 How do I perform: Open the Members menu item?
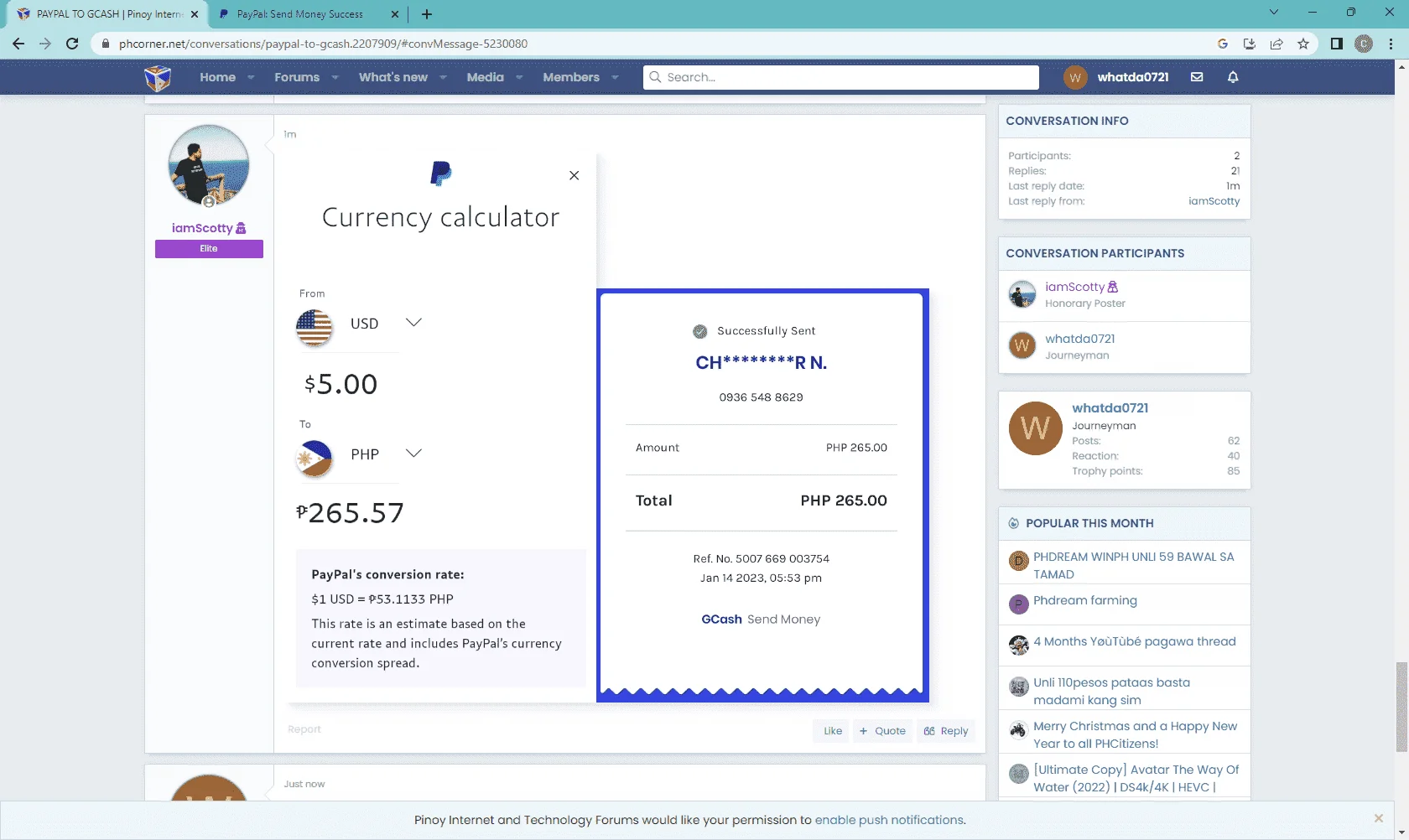click(571, 77)
